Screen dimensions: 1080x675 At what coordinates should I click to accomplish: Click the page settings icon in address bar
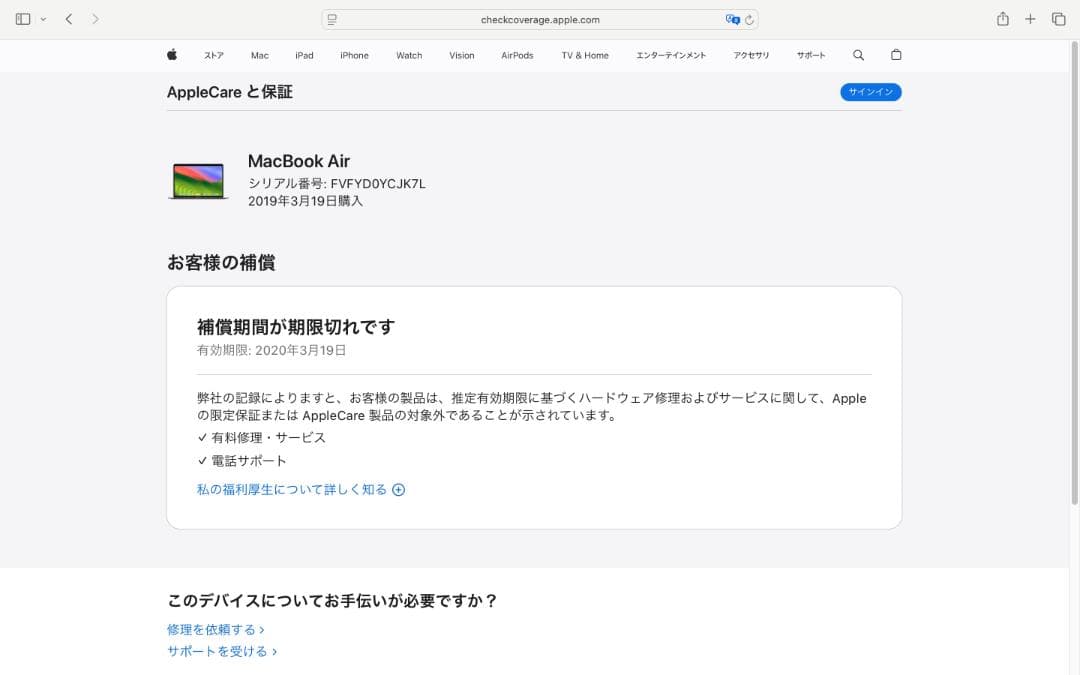point(332,19)
